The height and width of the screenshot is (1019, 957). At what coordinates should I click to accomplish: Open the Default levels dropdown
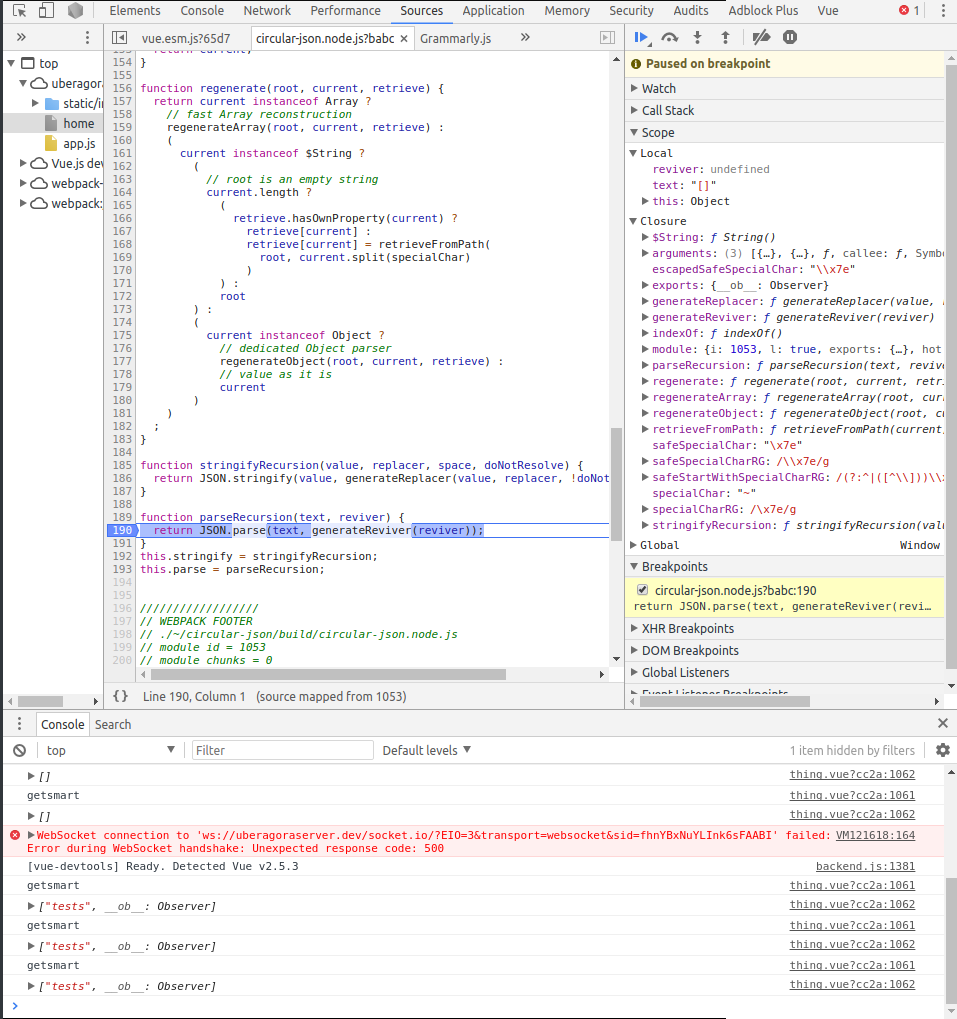point(427,750)
